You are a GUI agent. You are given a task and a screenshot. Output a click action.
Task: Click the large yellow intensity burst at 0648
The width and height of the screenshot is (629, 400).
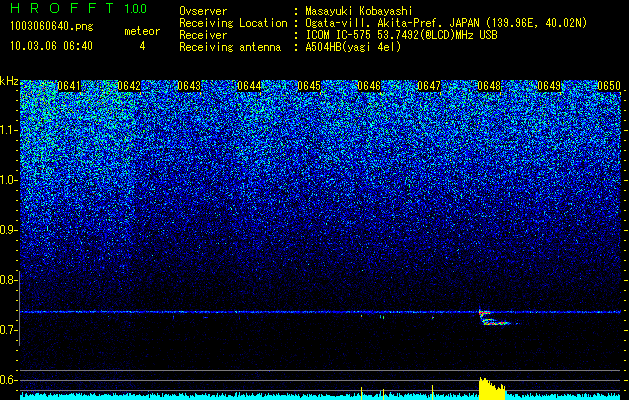tap(492, 388)
